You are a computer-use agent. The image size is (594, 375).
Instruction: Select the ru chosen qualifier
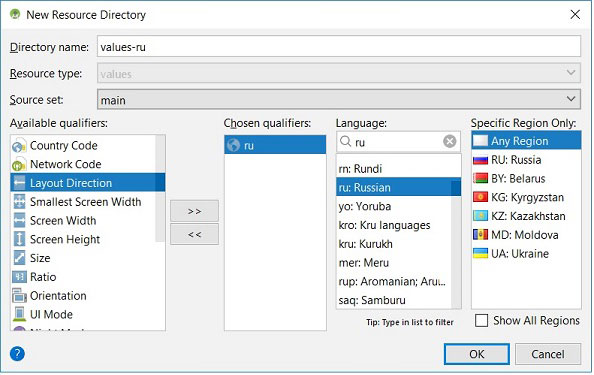click(275, 145)
